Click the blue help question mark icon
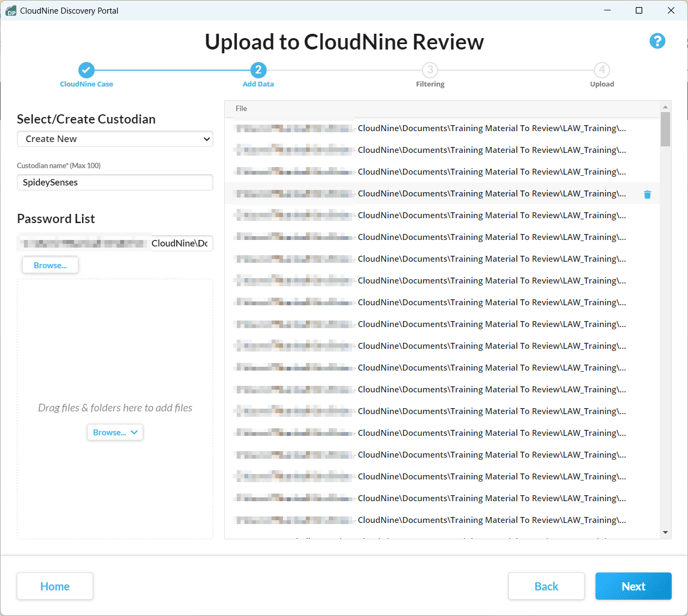The image size is (688, 616). point(657,41)
